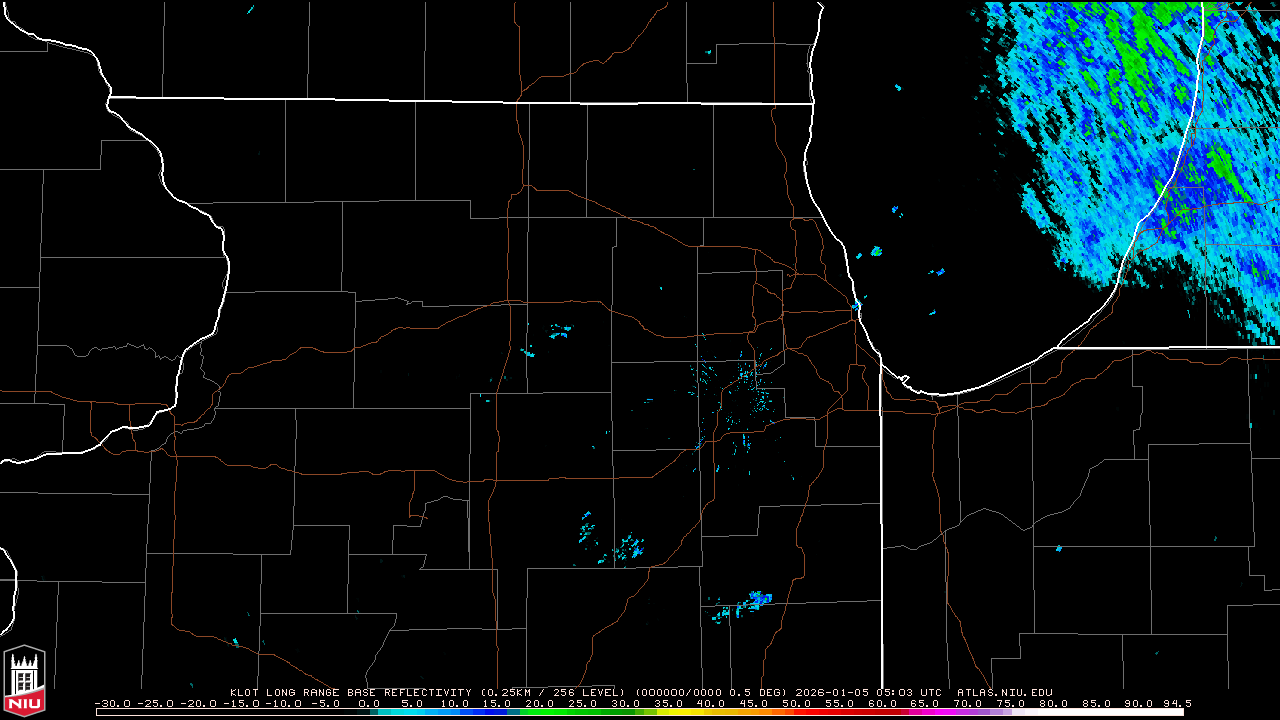Click the KLOT Long Range Base Reflectivity title
The height and width of the screenshot is (720, 1280).
click(x=352, y=692)
